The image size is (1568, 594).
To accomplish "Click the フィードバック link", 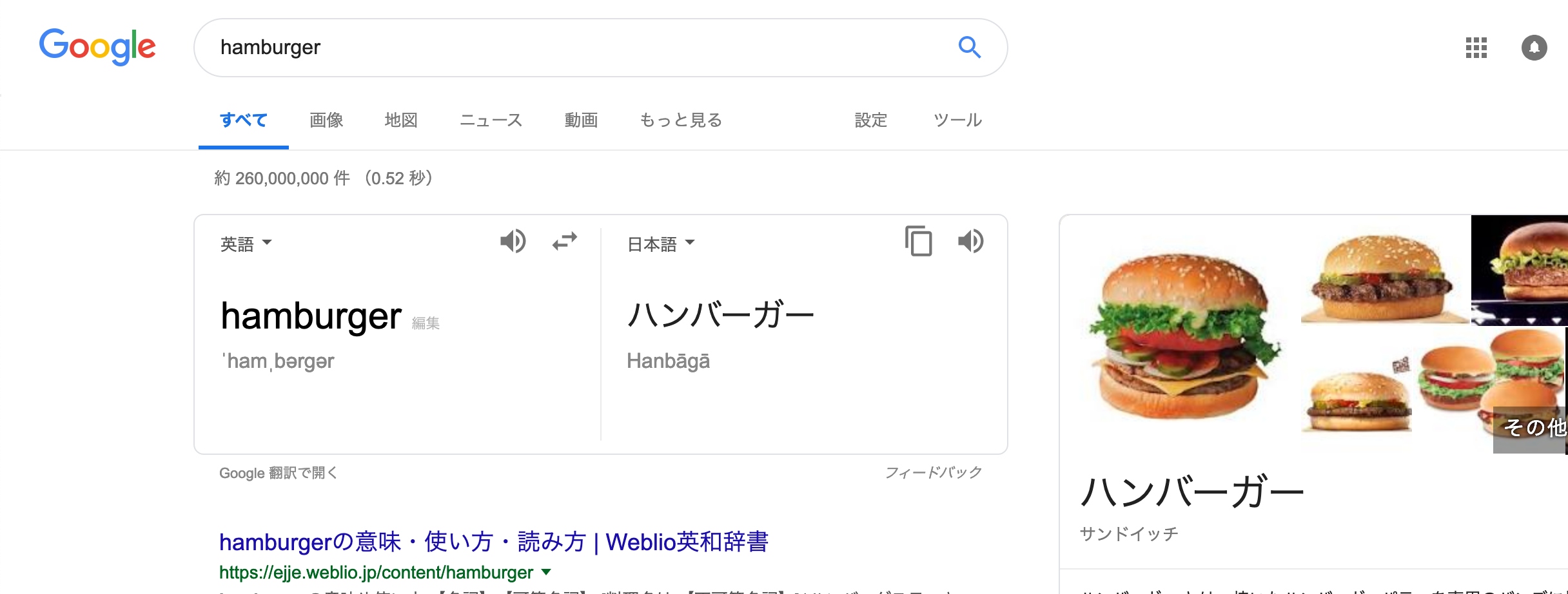I will tap(934, 472).
